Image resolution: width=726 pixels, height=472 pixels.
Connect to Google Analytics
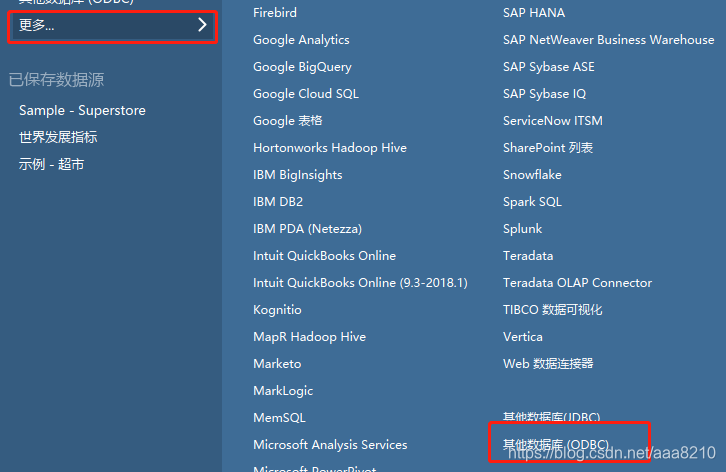pos(301,40)
